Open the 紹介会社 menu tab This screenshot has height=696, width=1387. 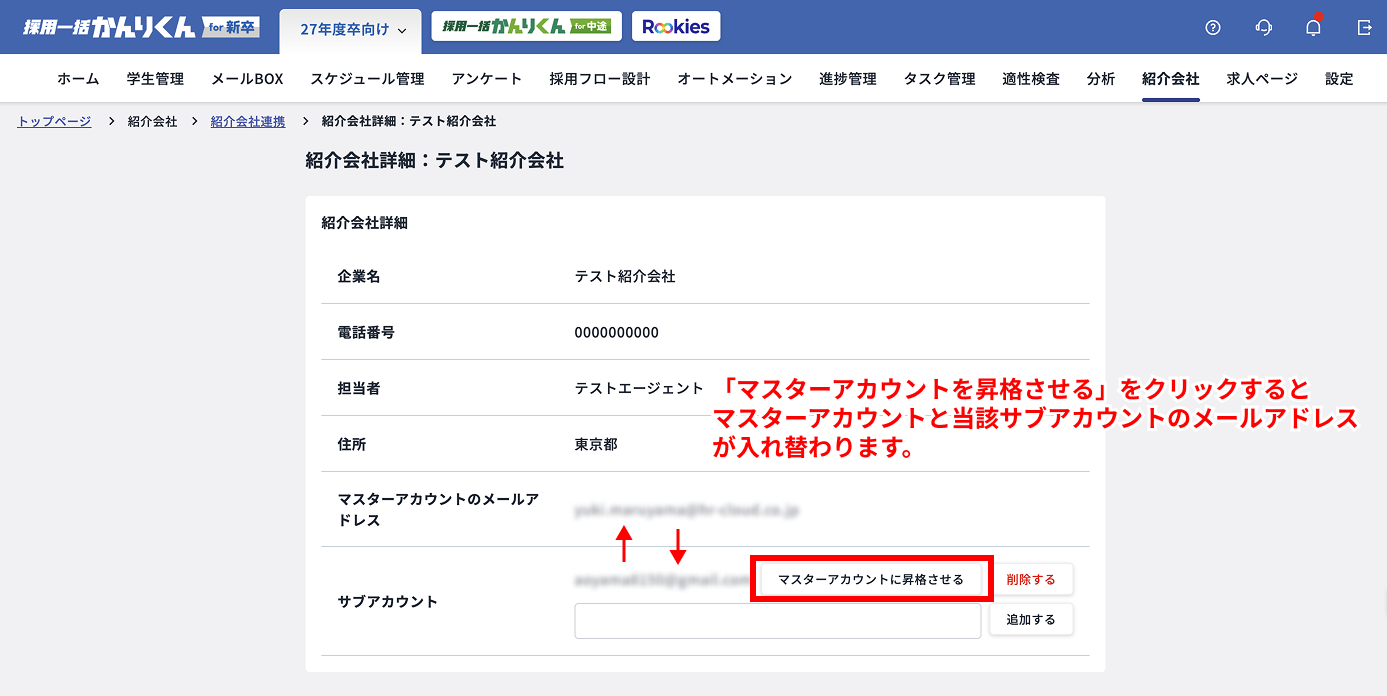coord(1170,79)
